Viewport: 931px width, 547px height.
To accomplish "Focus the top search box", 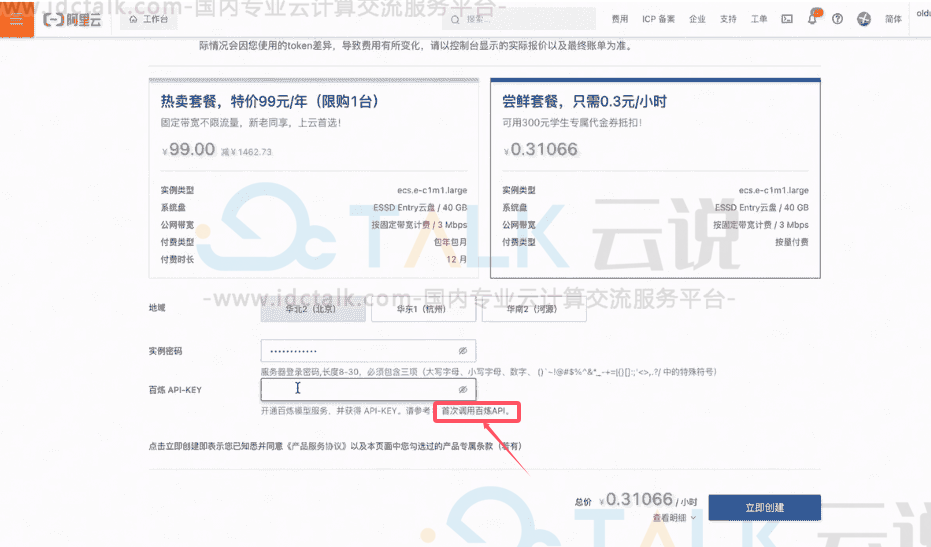I will point(520,19).
